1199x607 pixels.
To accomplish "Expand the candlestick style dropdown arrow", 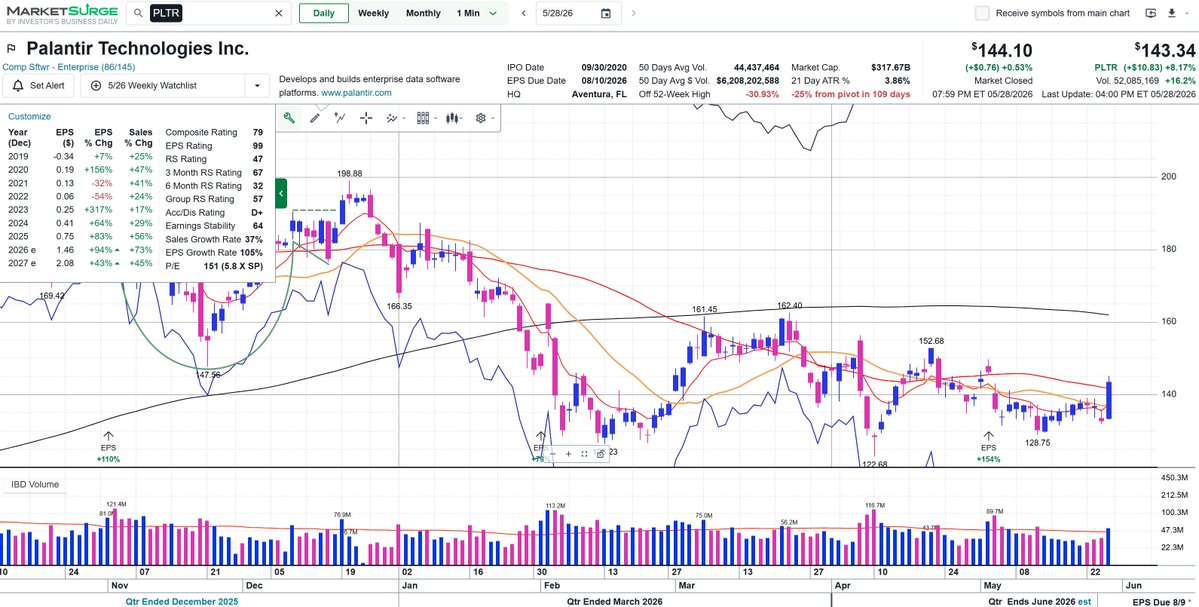I will [x=463, y=118].
